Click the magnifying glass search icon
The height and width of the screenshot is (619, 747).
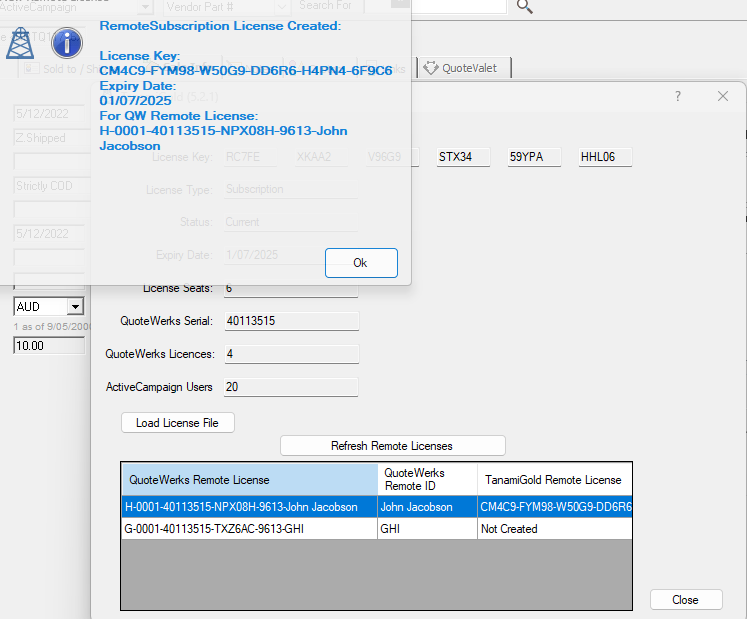pyautogui.click(x=524, y=7)
